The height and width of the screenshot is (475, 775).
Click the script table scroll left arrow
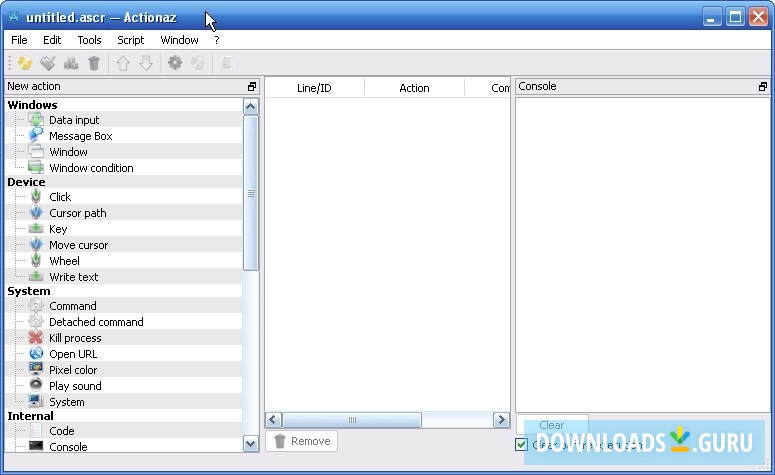pyautogui.click(x=273, y=420)
